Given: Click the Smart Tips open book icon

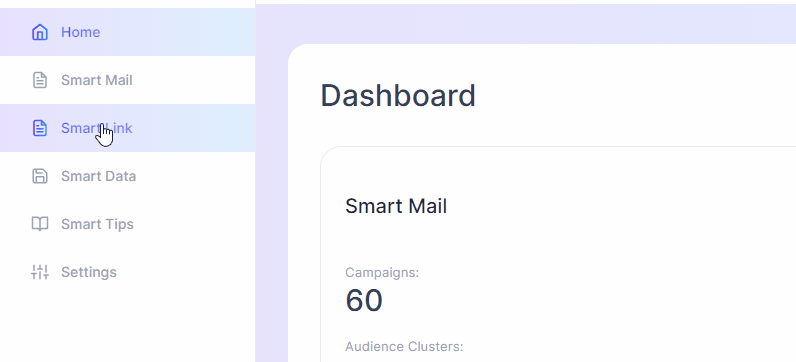Looking at the screenshot, I should coord(40,224).
